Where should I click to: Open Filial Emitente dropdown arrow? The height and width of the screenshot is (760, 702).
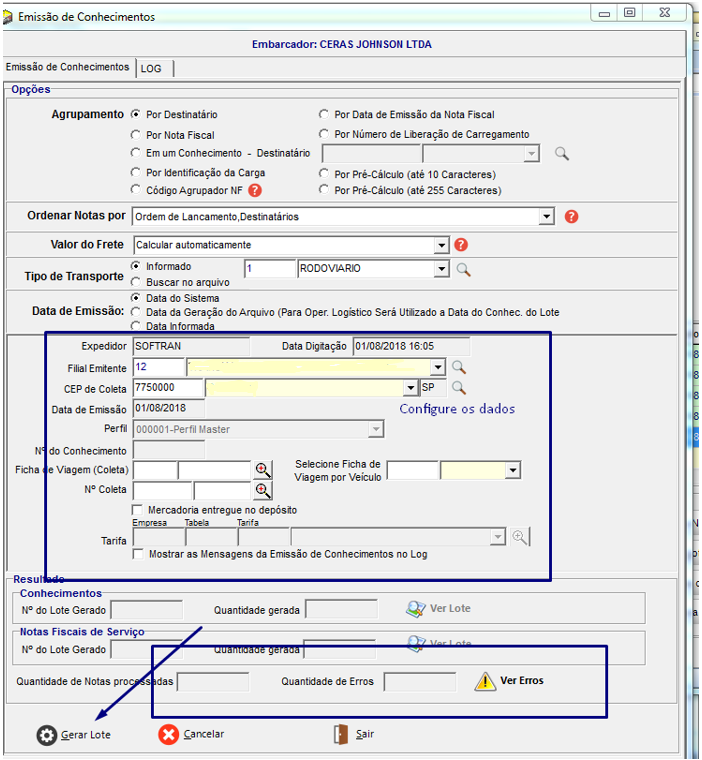438,367
